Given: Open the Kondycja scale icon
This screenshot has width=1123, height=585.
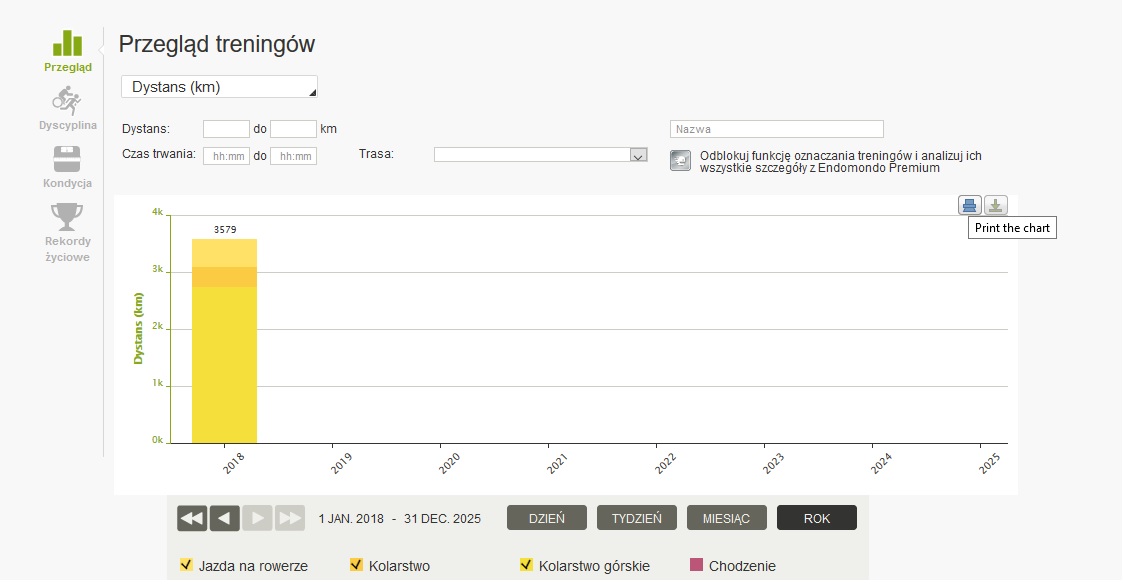Looking at the screenshot, I should coord(67,159).
